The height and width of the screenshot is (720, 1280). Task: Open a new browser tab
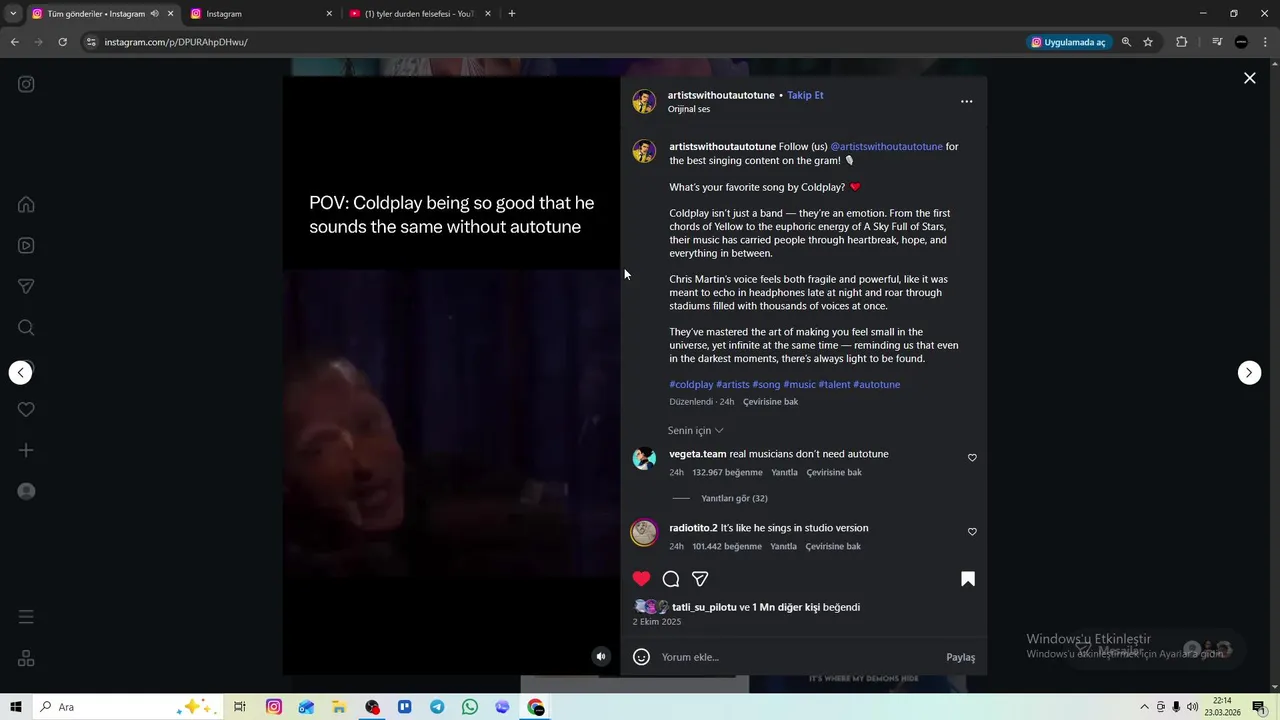click(512, 14)
